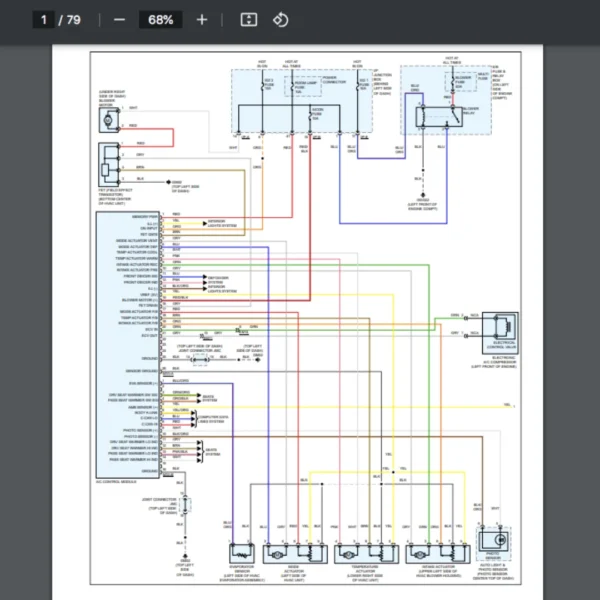Rotate the document counterclockwise

(x=281, y=20)
